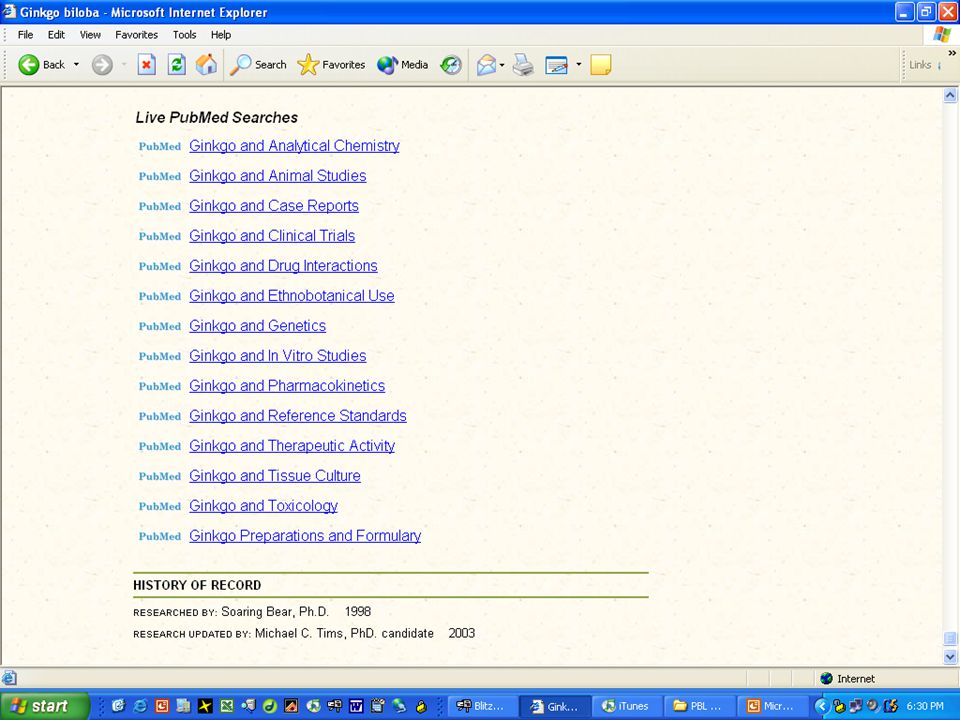Viewport: 960px width, 720px height.
Task: Open Ginkgo and Drug Interactions link
Action: (x=283, y=266)
